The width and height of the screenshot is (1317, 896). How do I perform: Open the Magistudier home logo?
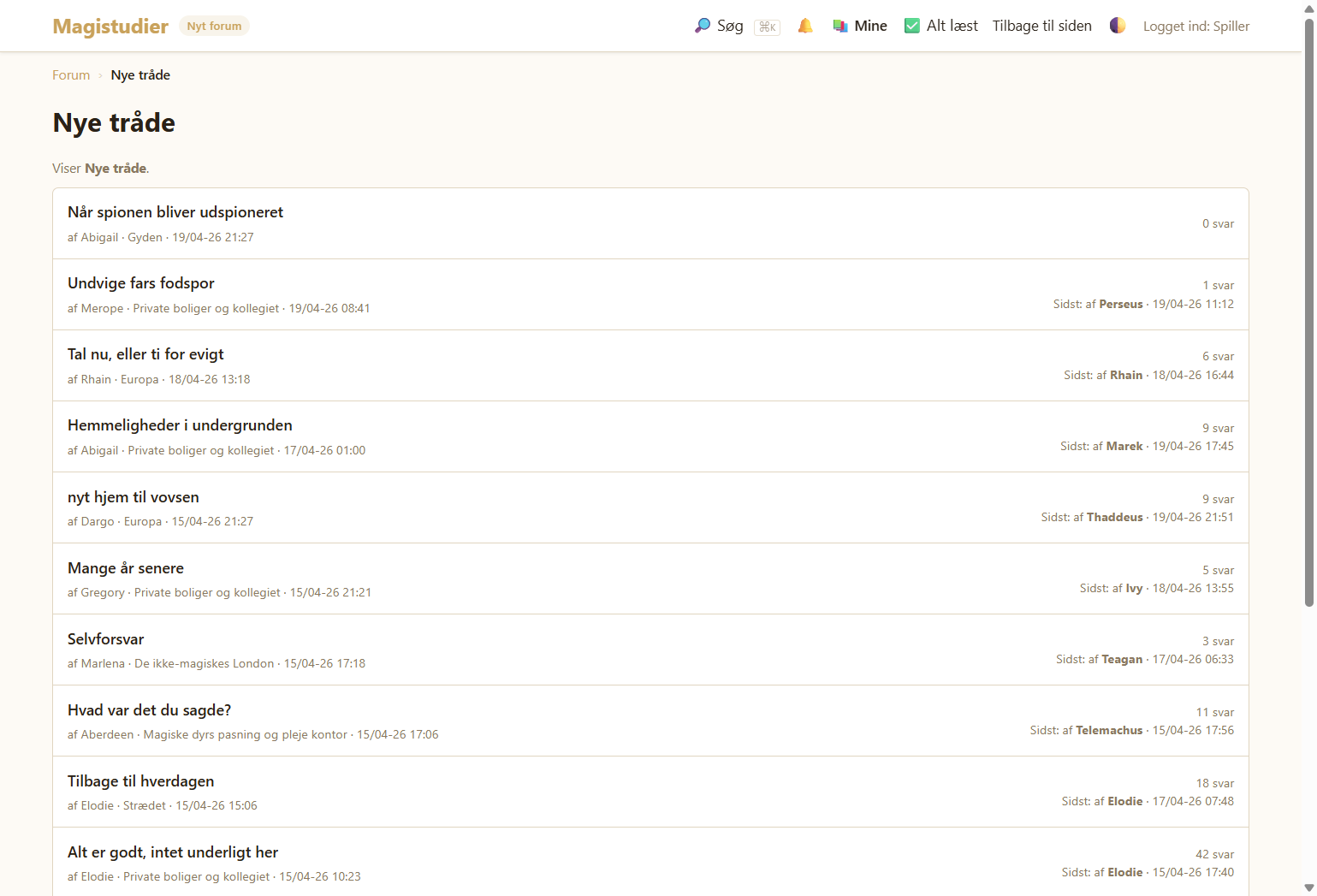pos(110,27)
